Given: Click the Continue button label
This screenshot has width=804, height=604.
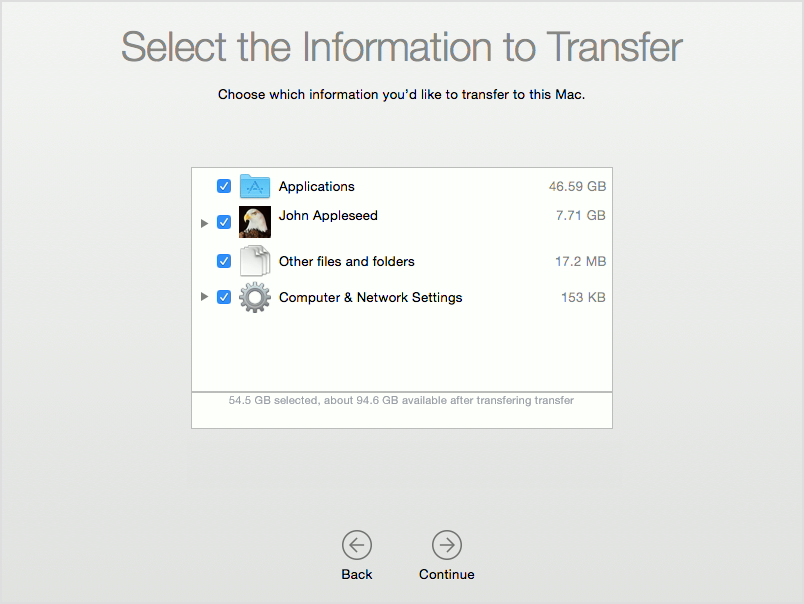Looking at the screenshot, I should coord(447,574).
